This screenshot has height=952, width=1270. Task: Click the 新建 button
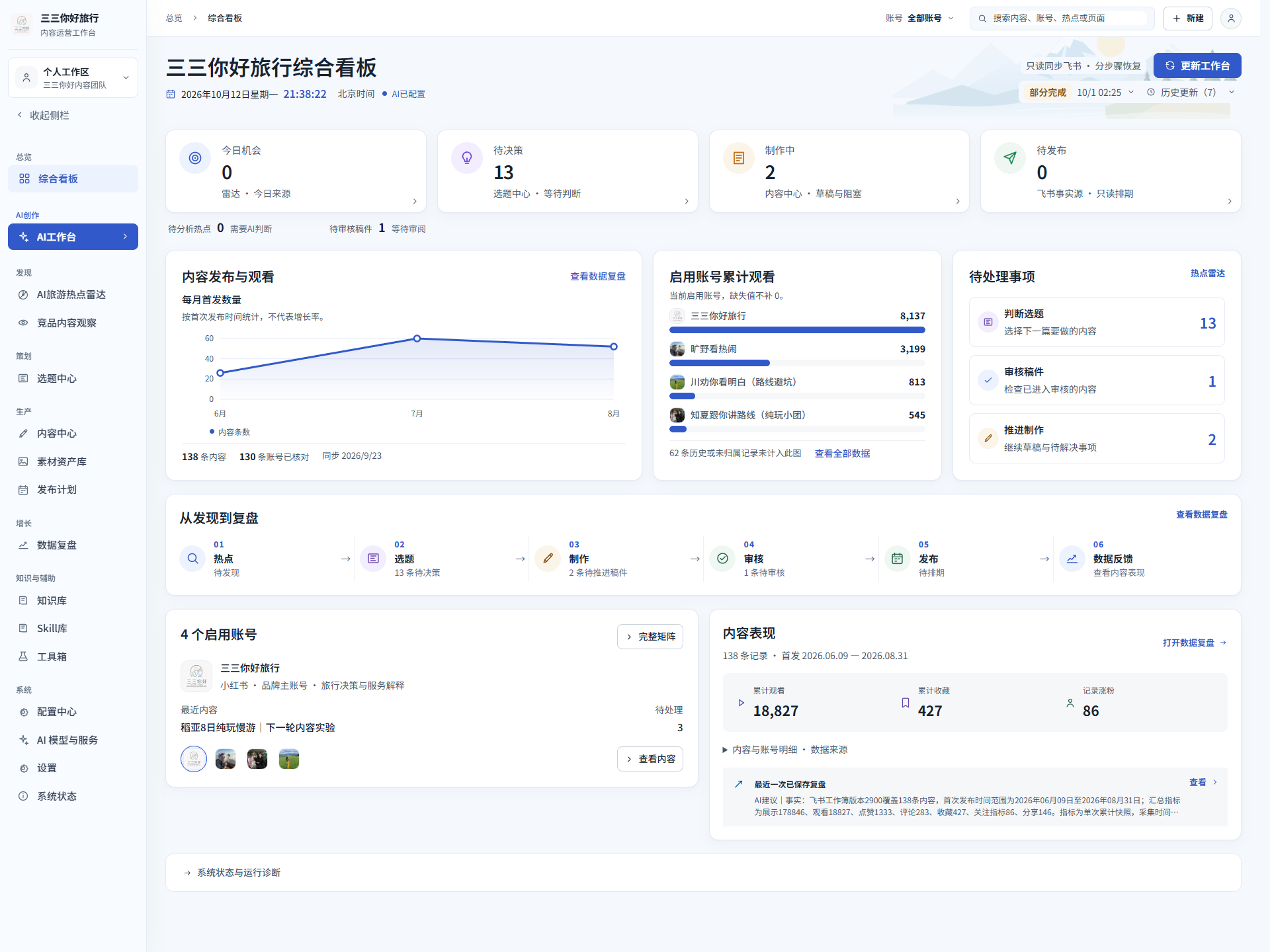pos(1187,19)
